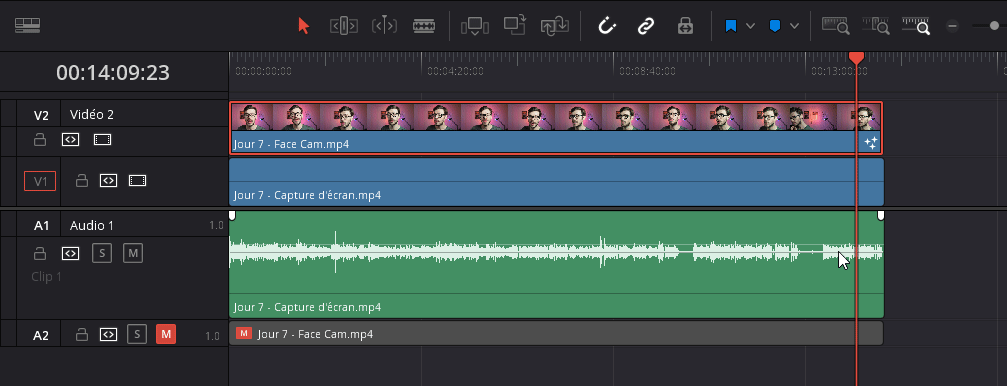This screenshot has width=1007, height=386.
Task: Toggle auto track selector on A1
Action: point(71,253)
